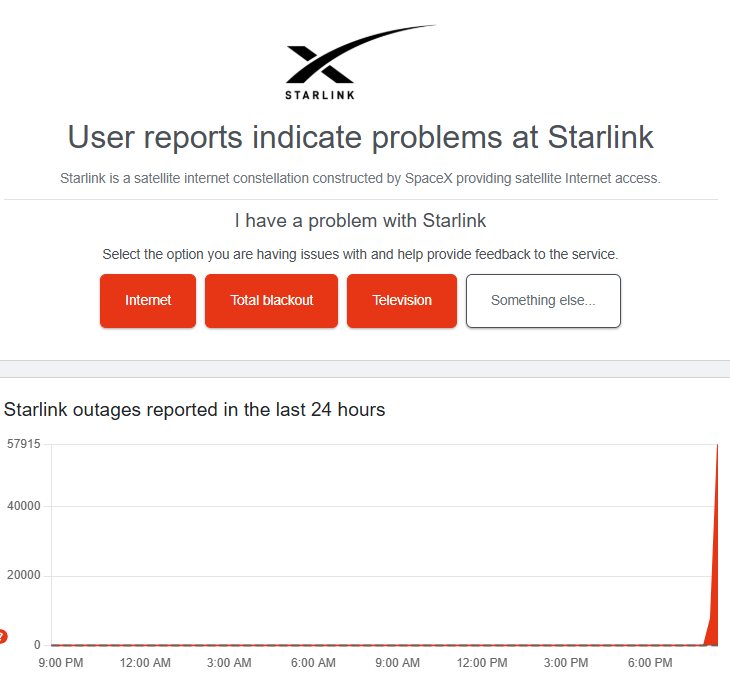Click the 40000 axis value
The width and height of the screenshot is (730, 685).
24,506
